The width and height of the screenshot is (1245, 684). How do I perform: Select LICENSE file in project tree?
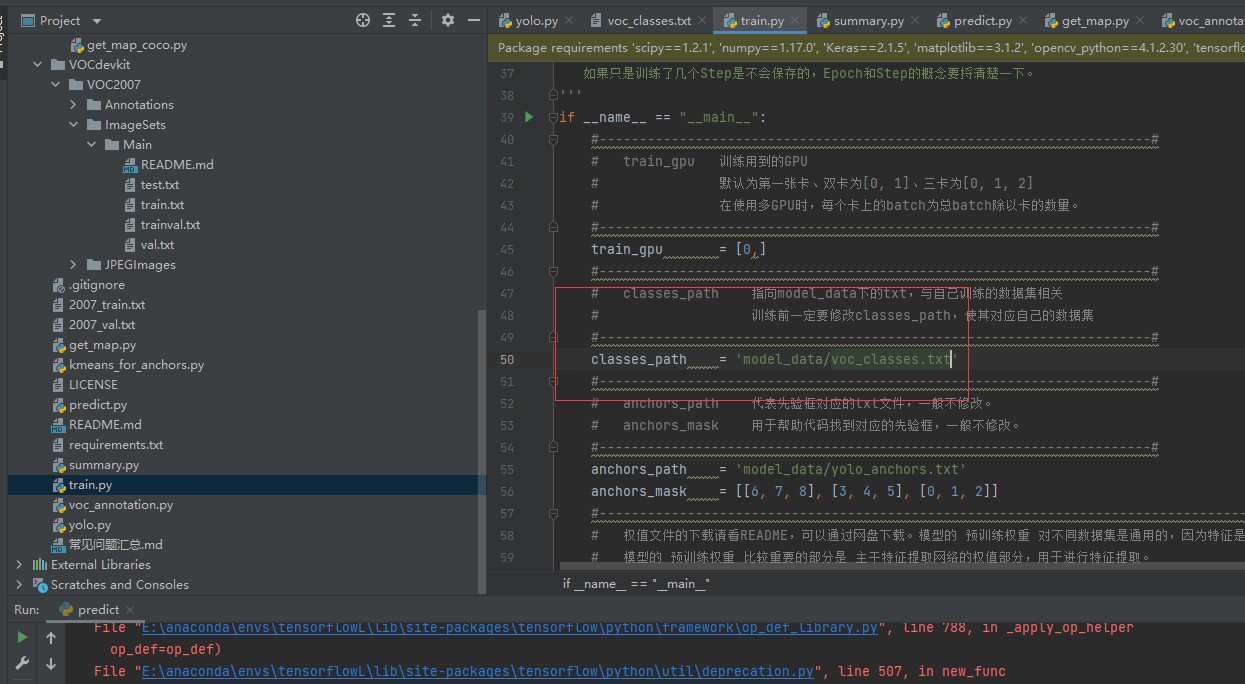[84, 385]
